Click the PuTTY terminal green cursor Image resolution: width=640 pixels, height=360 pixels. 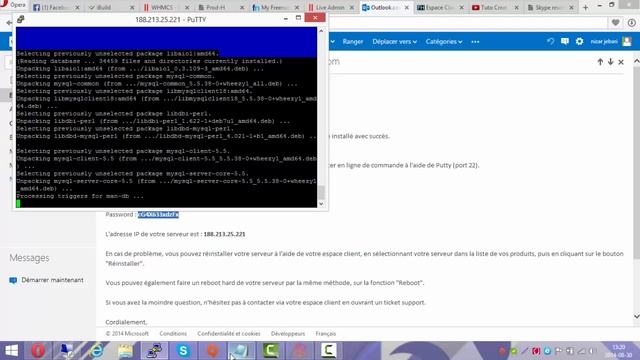(18, 203)
